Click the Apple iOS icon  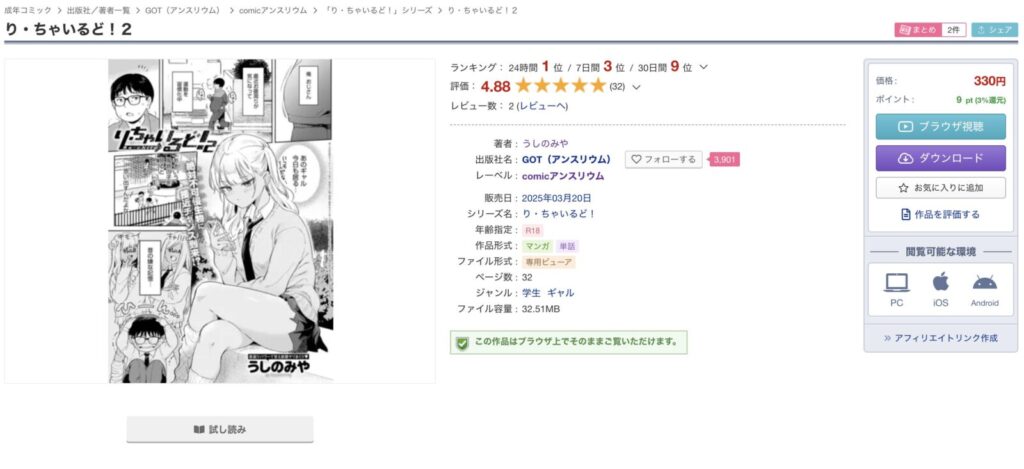tap(940, 282)
